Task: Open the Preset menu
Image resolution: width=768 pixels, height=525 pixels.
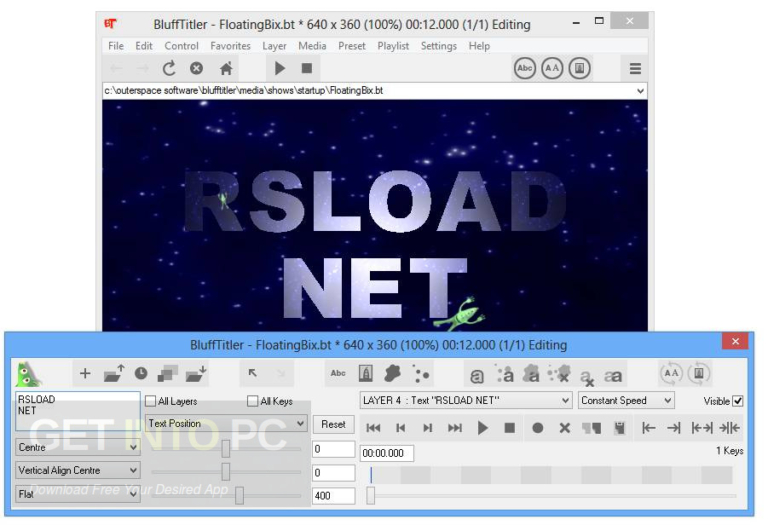Action: pyautogui.click(x=352, y=46)
